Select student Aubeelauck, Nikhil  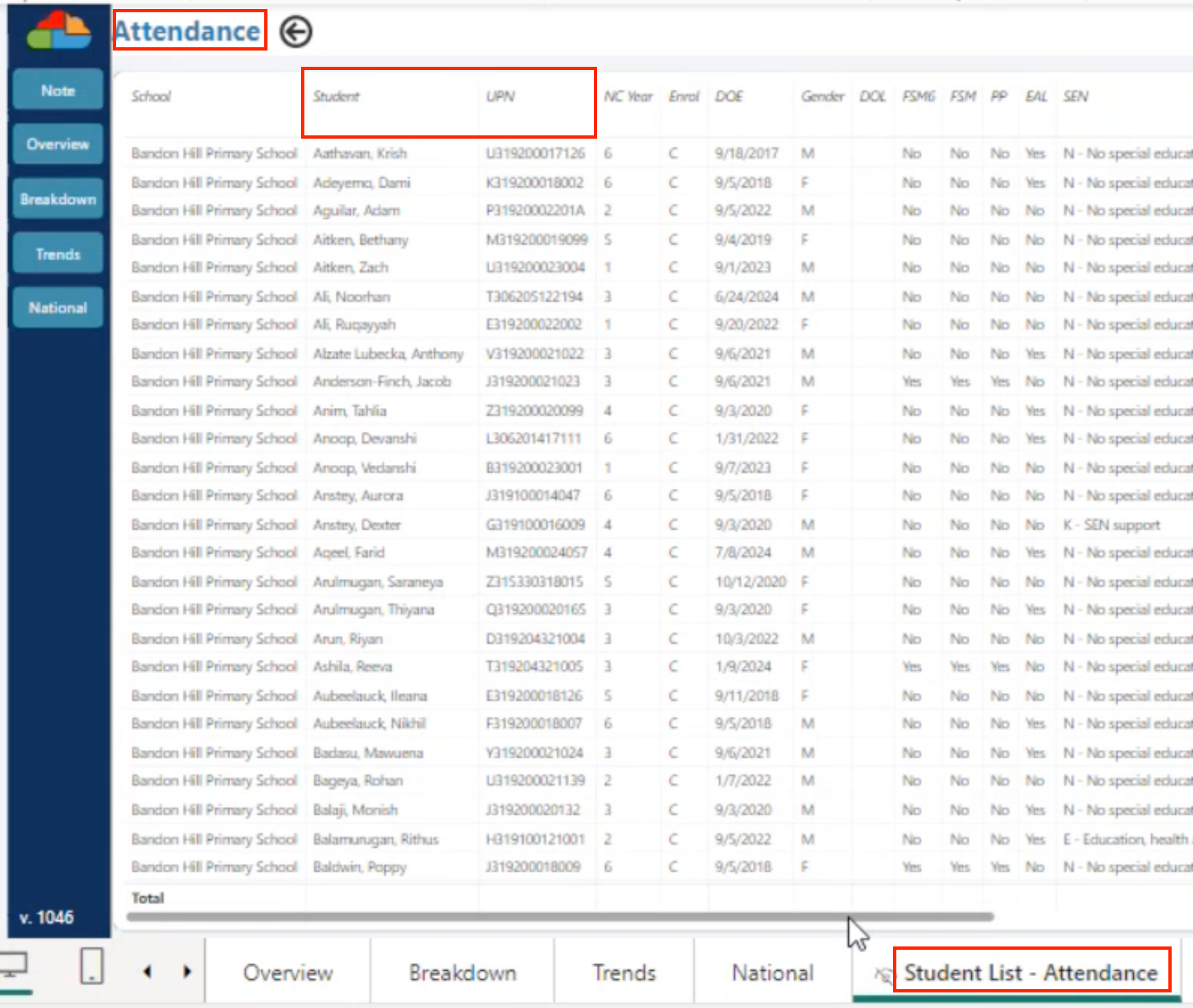pyautogui.click(x=369, y=724)
